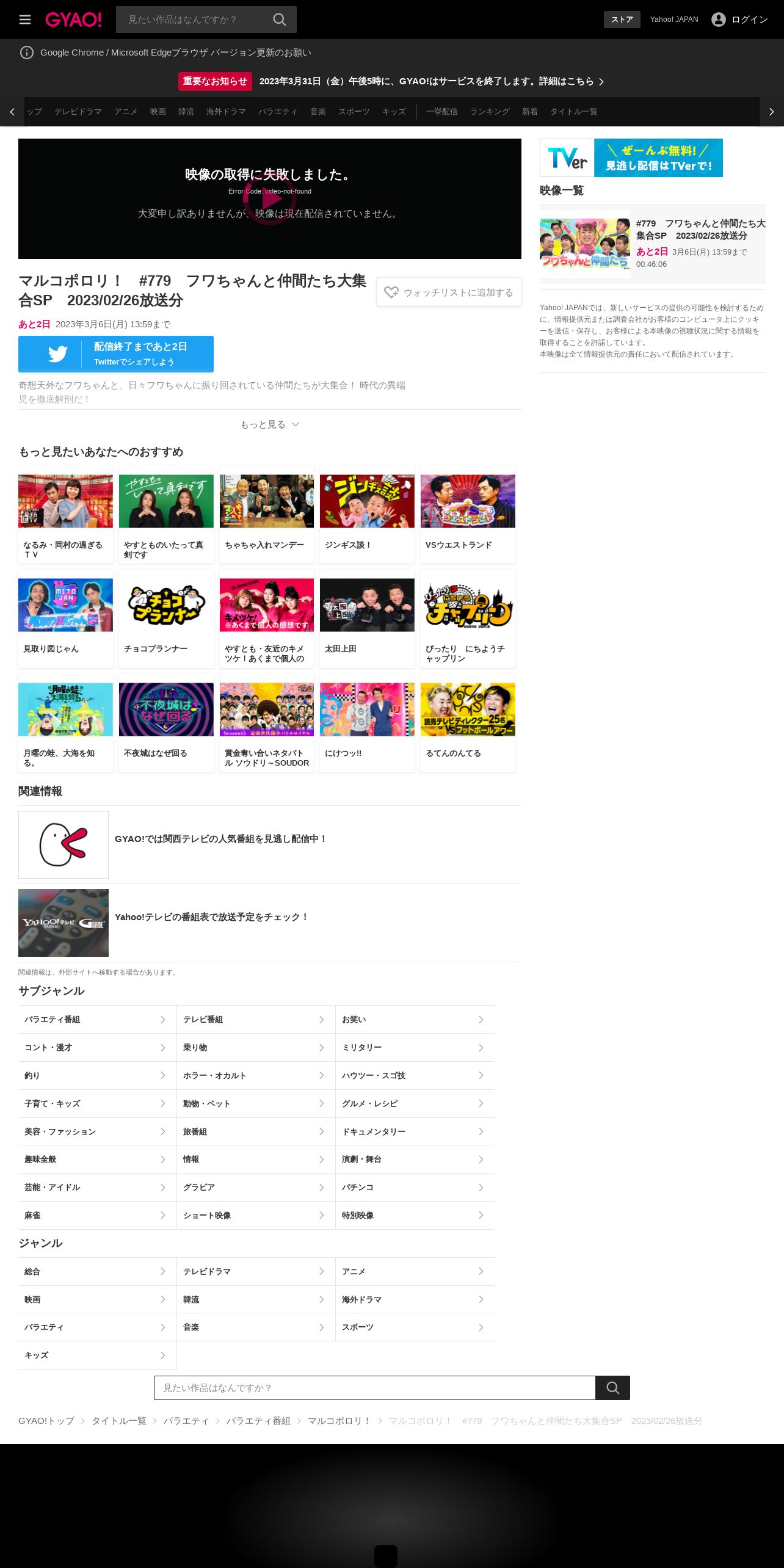Viewport: 784px width, 1568px height.
Task: Click the Yahoo! TV G-Guide image
Action: (64, 923)
